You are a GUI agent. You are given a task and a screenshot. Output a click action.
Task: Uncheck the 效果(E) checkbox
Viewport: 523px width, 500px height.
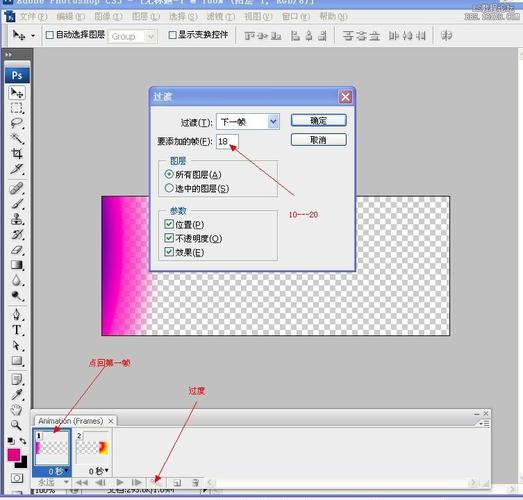click(x=169, y=252)
